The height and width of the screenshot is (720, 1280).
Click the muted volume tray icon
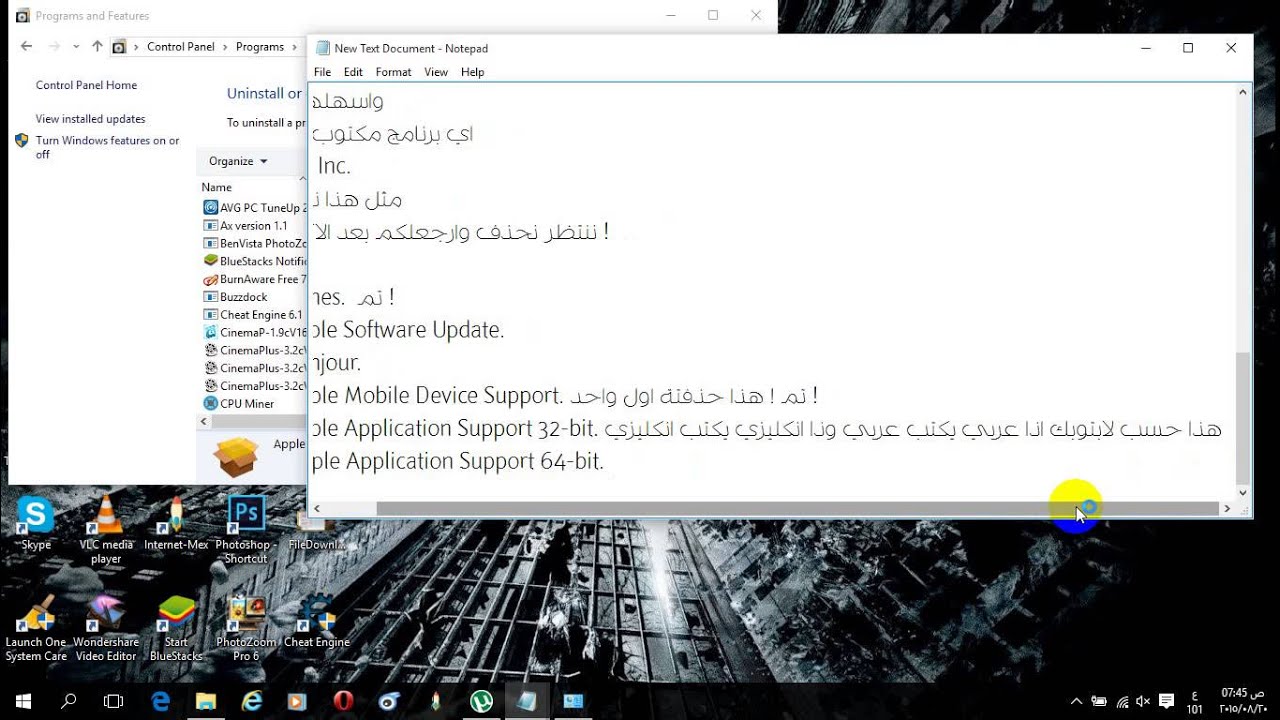(x=1143, y=701)
